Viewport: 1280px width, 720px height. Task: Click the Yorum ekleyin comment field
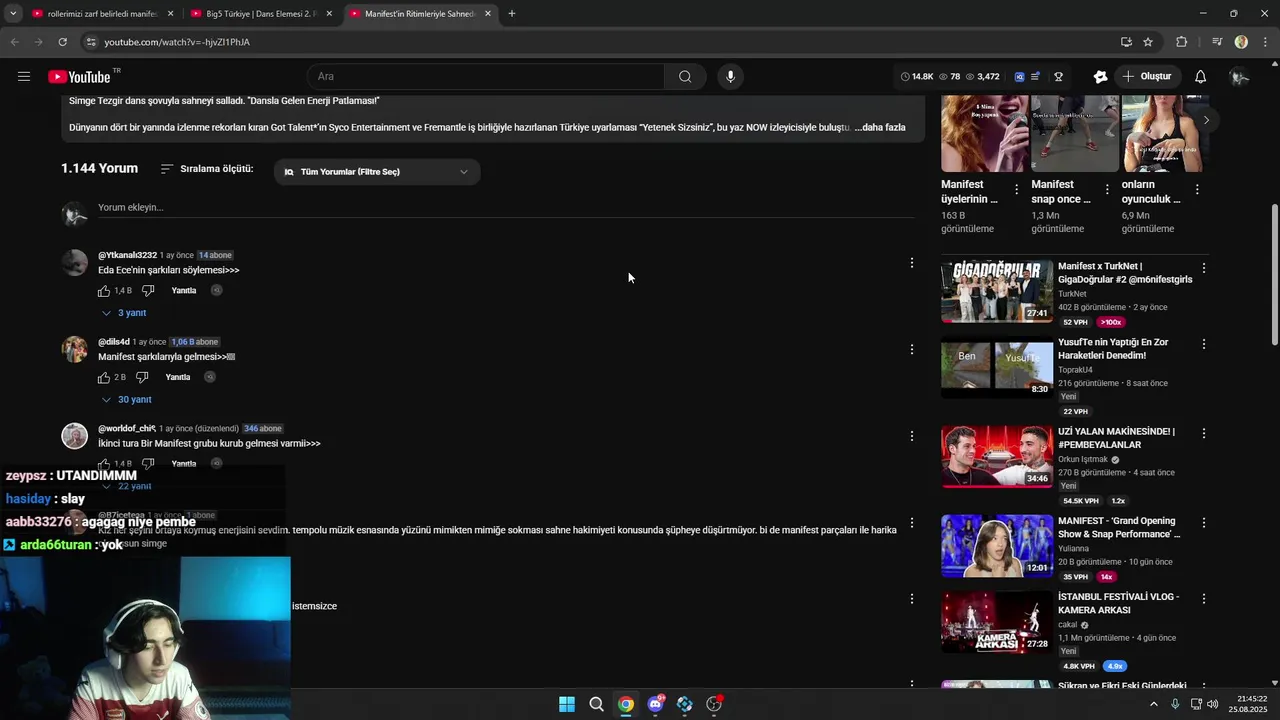(x=506, y=208)
